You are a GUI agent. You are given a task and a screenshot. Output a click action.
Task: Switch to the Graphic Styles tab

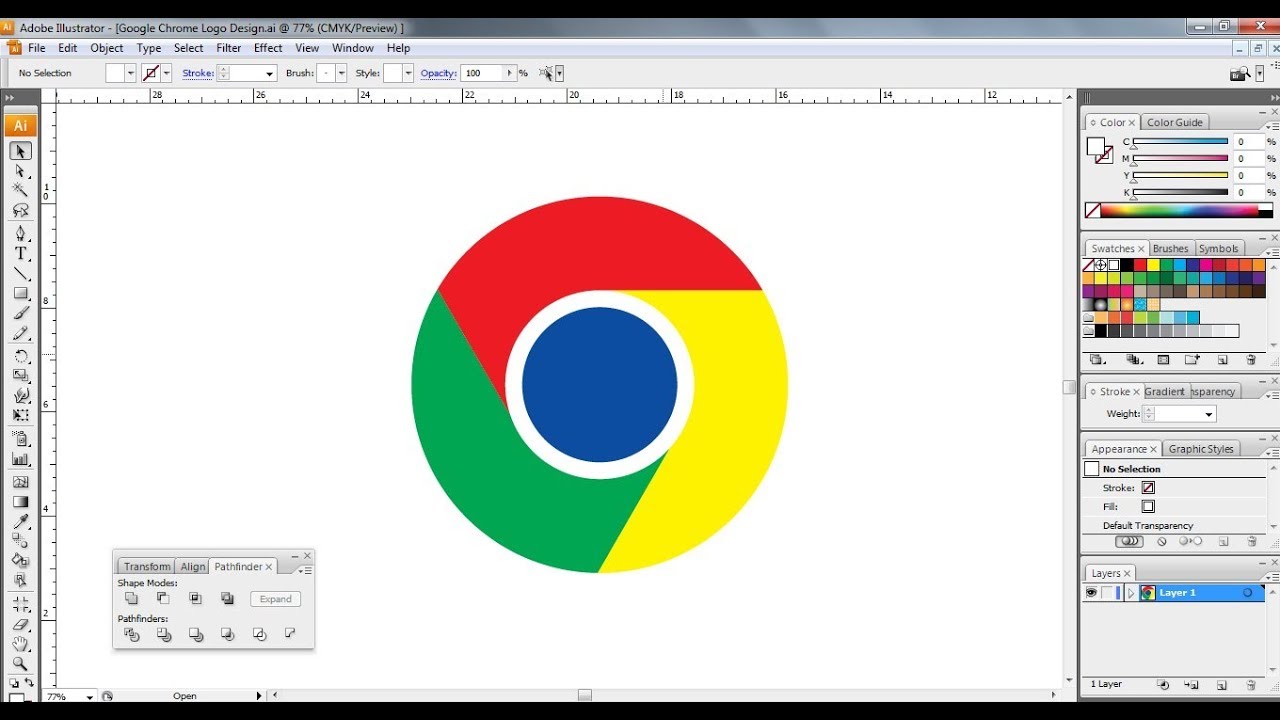[1201, 449]
